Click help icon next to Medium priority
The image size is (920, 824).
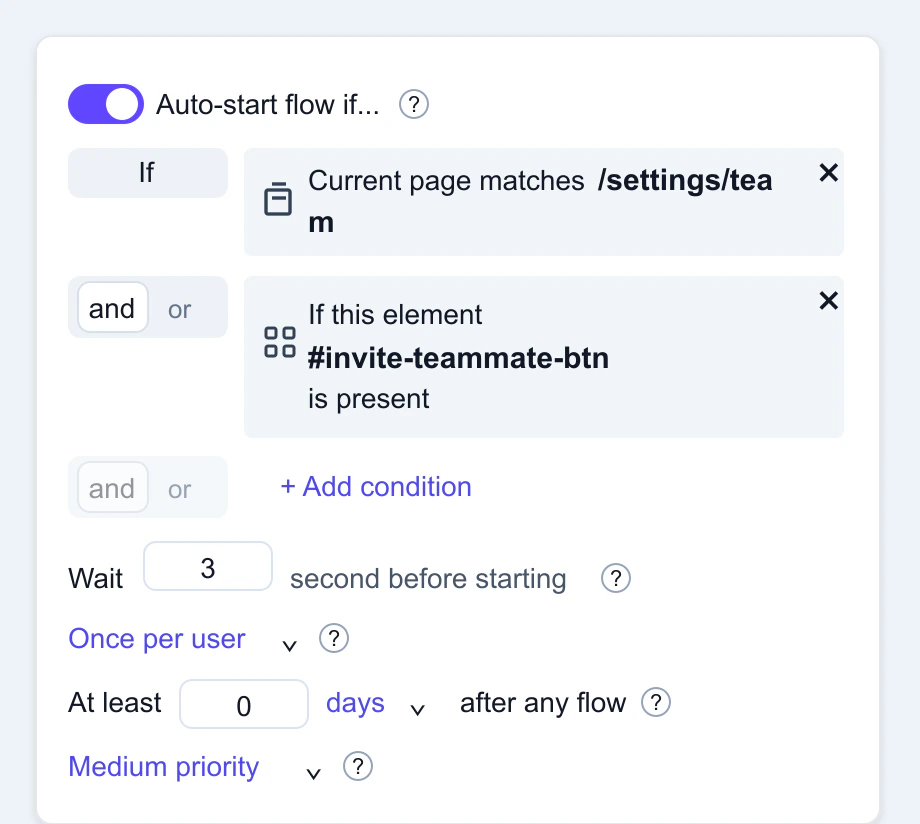(358, 767)
